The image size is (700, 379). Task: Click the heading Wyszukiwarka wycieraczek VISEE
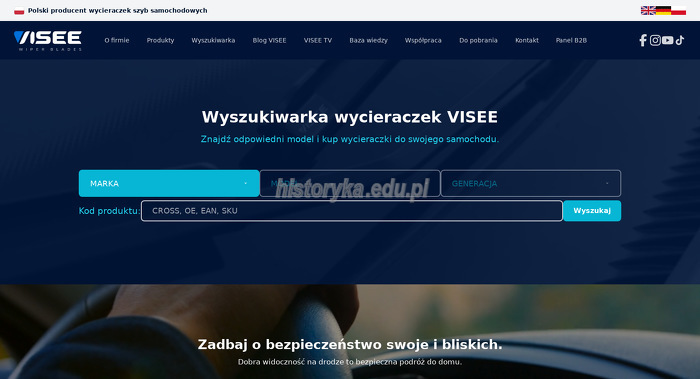point(350,117)
